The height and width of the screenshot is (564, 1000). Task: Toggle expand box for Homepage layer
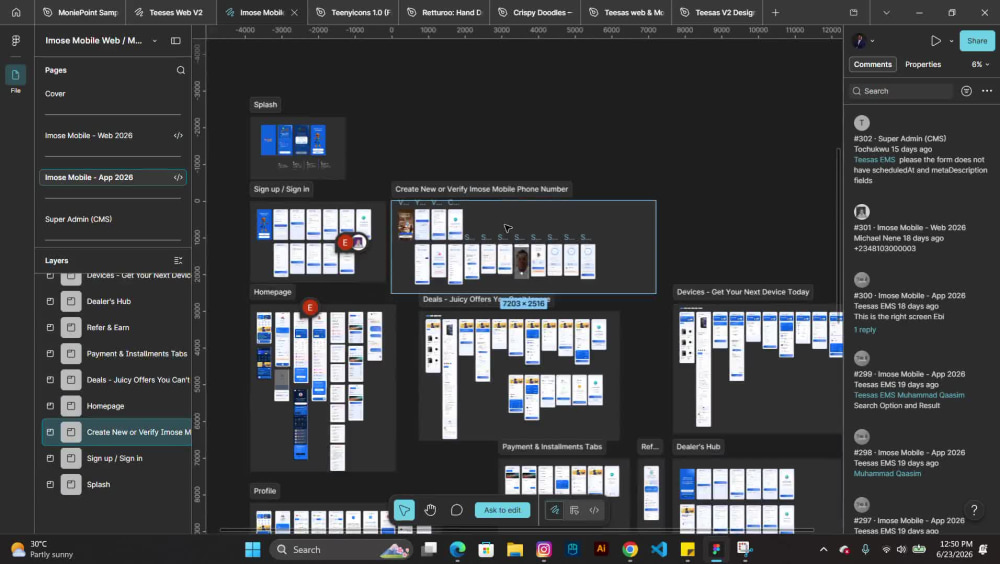(50, 406)
